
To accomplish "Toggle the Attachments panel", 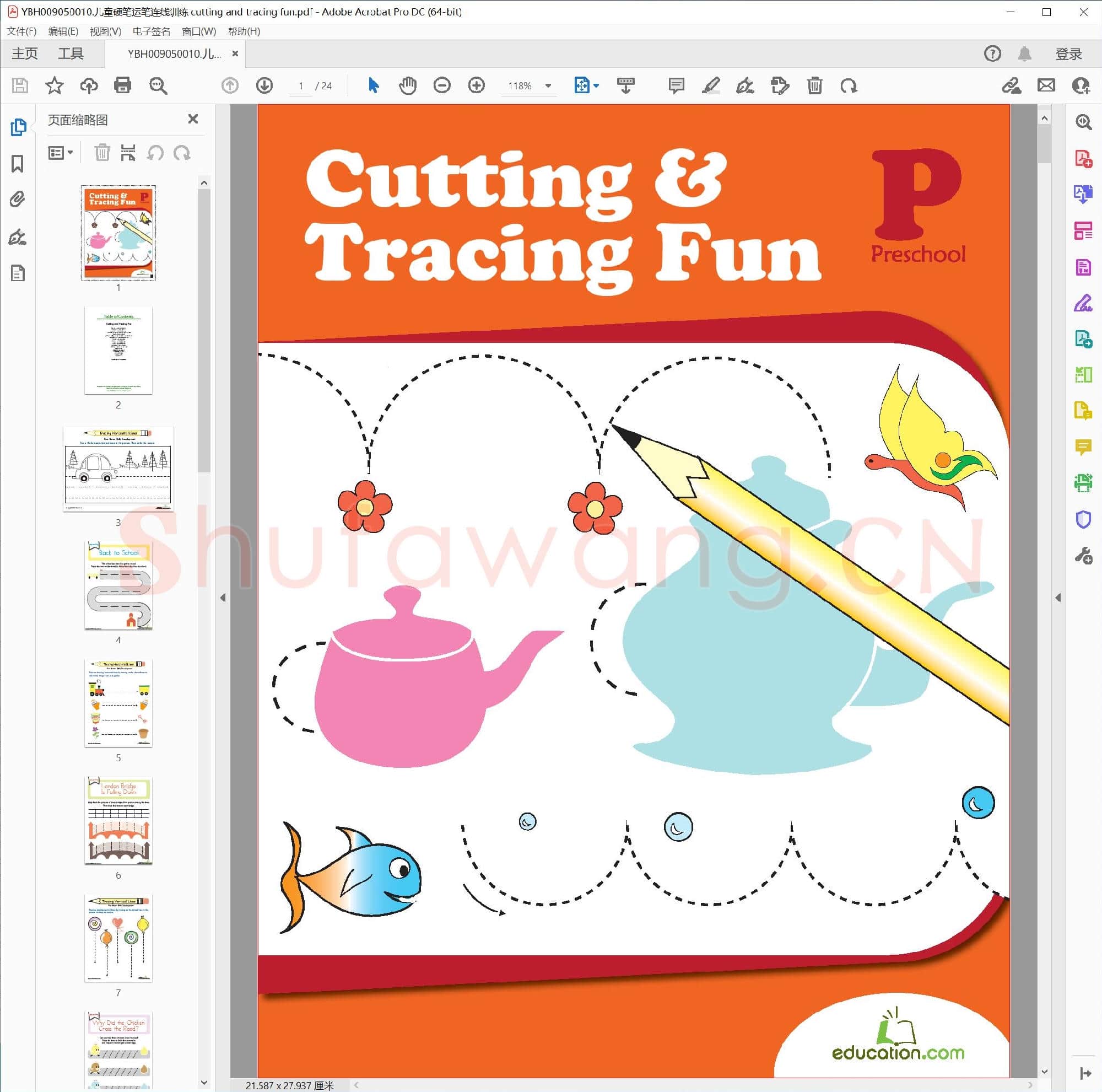I will pyautogui.click(x=19, y=198).
